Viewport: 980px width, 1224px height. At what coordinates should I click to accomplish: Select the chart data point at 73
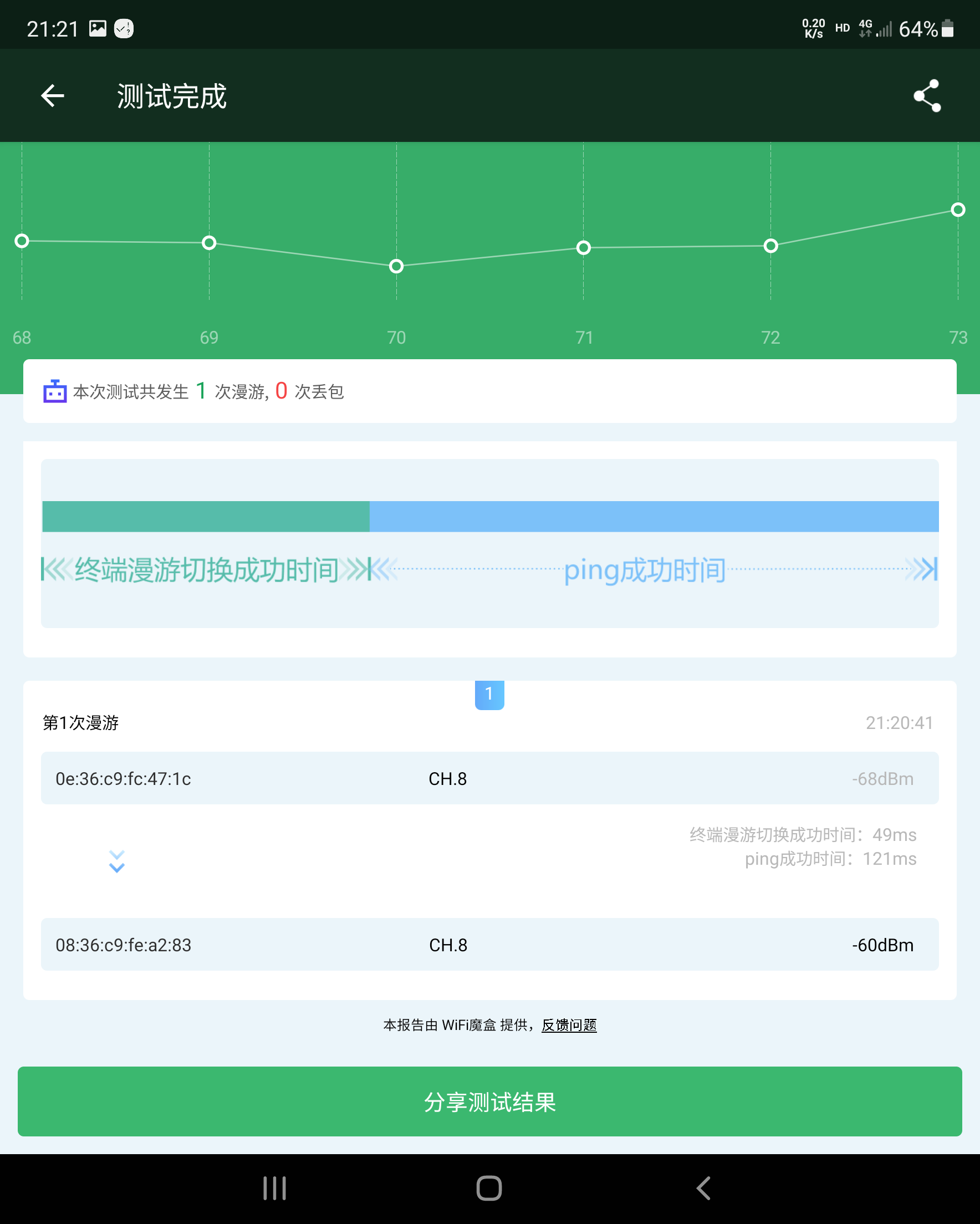(x=958, y=210)
